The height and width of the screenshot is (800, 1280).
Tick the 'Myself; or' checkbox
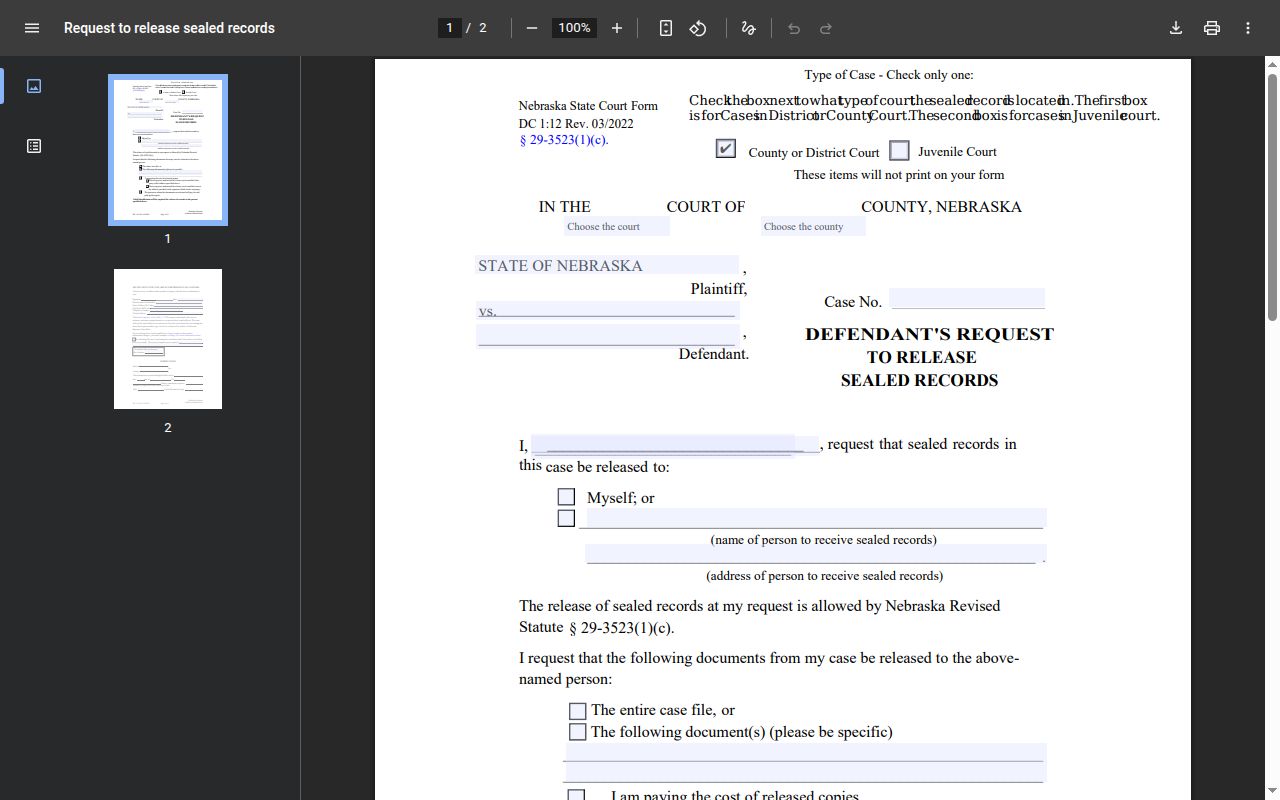[566, 497]
